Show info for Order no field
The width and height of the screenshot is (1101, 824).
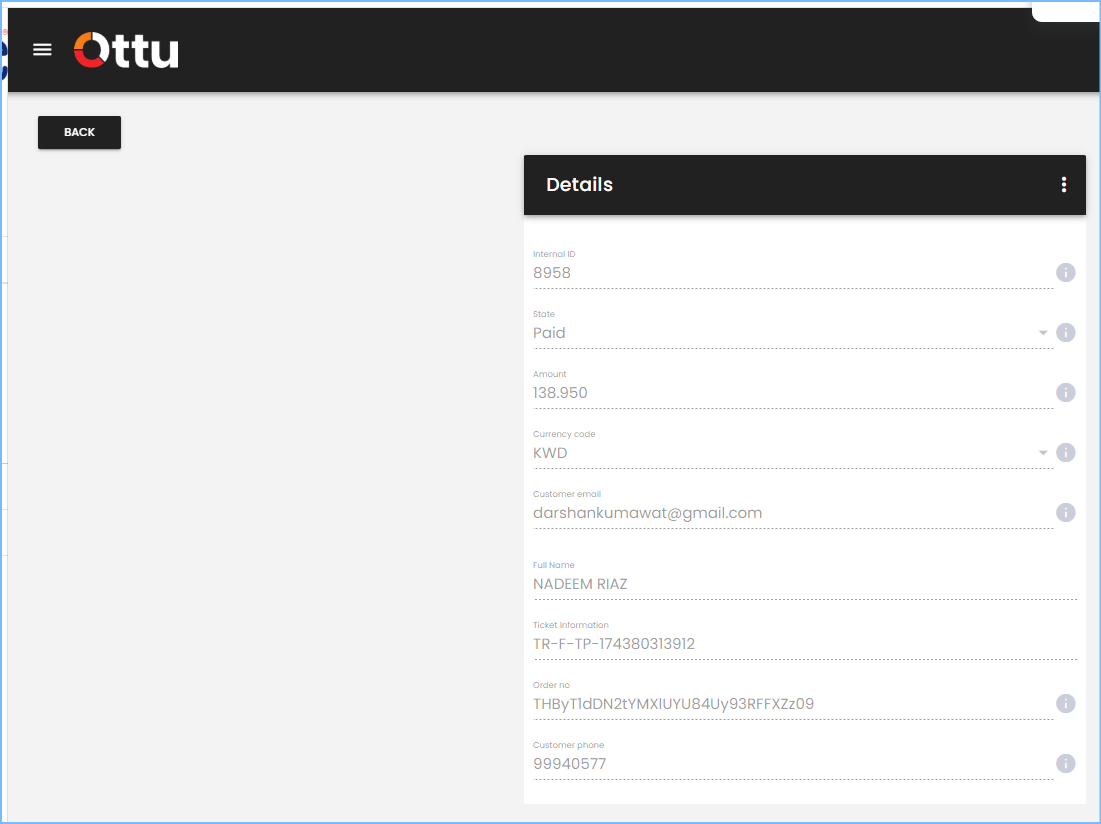pos(1065,703)
